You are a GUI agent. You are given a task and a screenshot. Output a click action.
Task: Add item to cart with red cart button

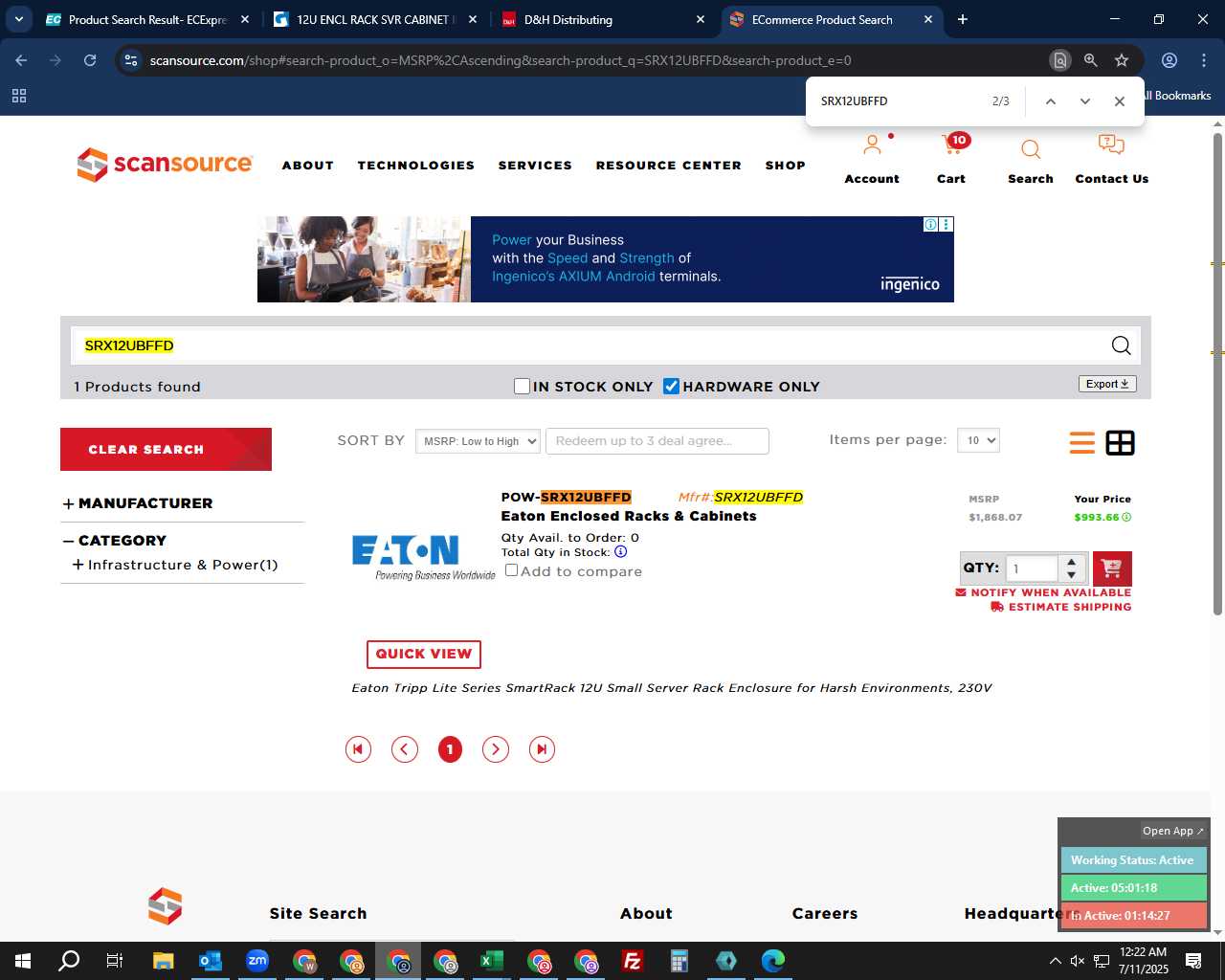coord(1112,568)
